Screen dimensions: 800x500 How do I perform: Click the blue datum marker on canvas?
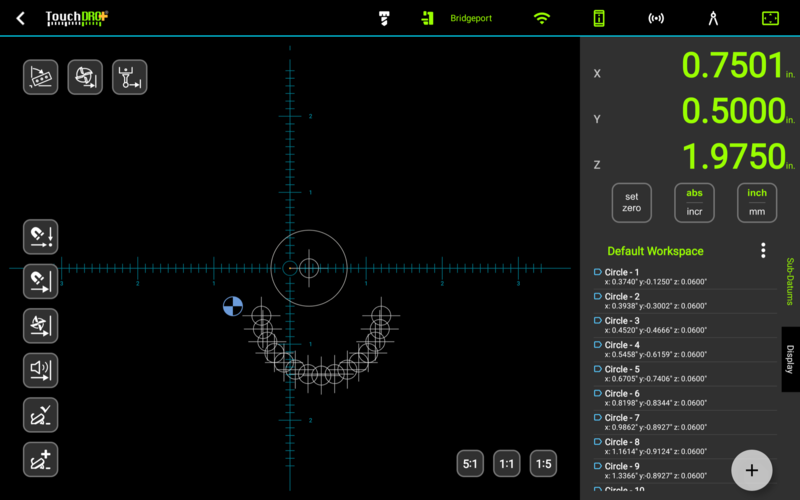pyautogui.click(x=233, y=306)
